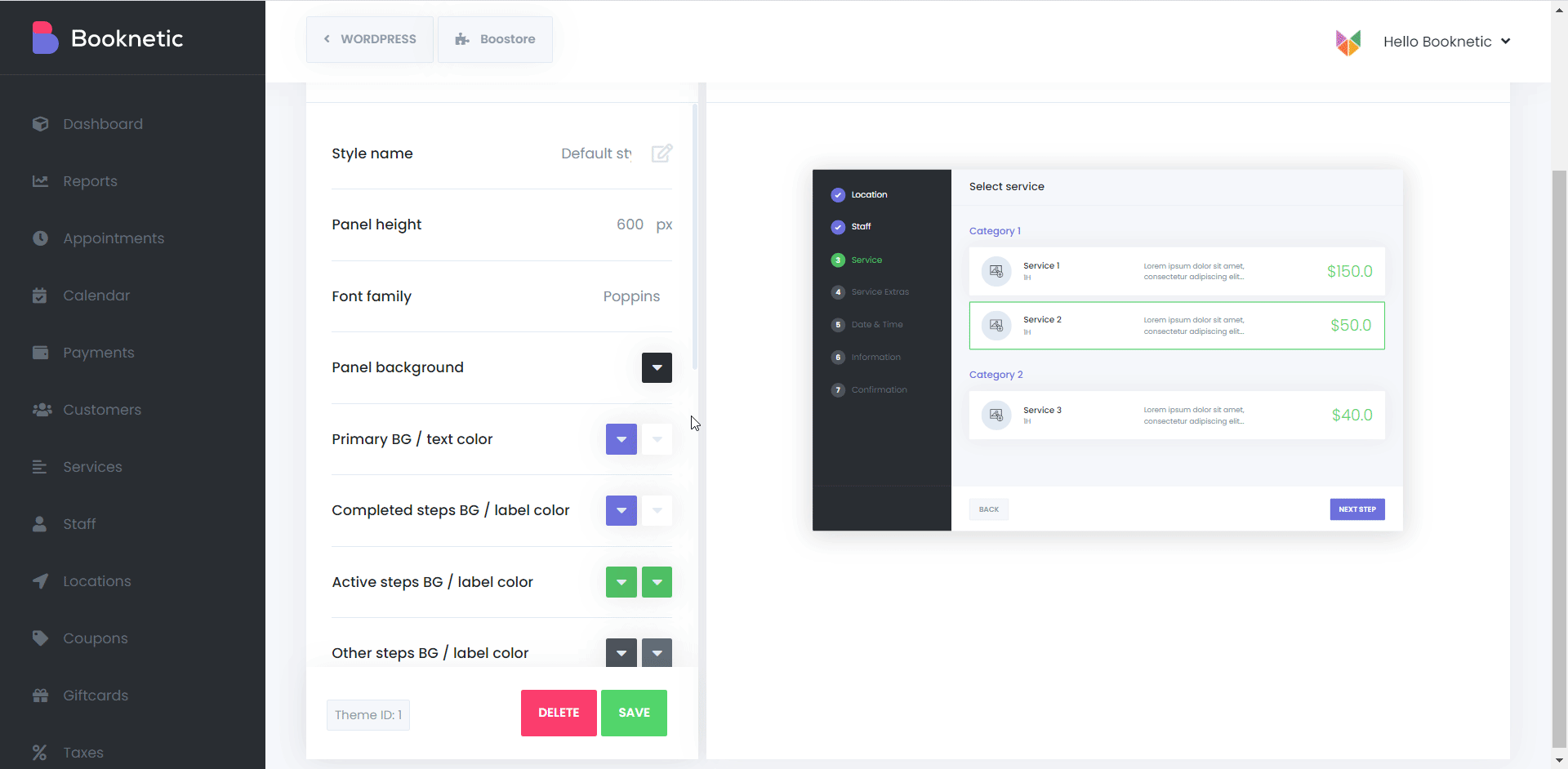The height and width of the screenshot is (769, 1568).
Task: Select the Service 2 card in preview
Action: (x=1177, y=326)
